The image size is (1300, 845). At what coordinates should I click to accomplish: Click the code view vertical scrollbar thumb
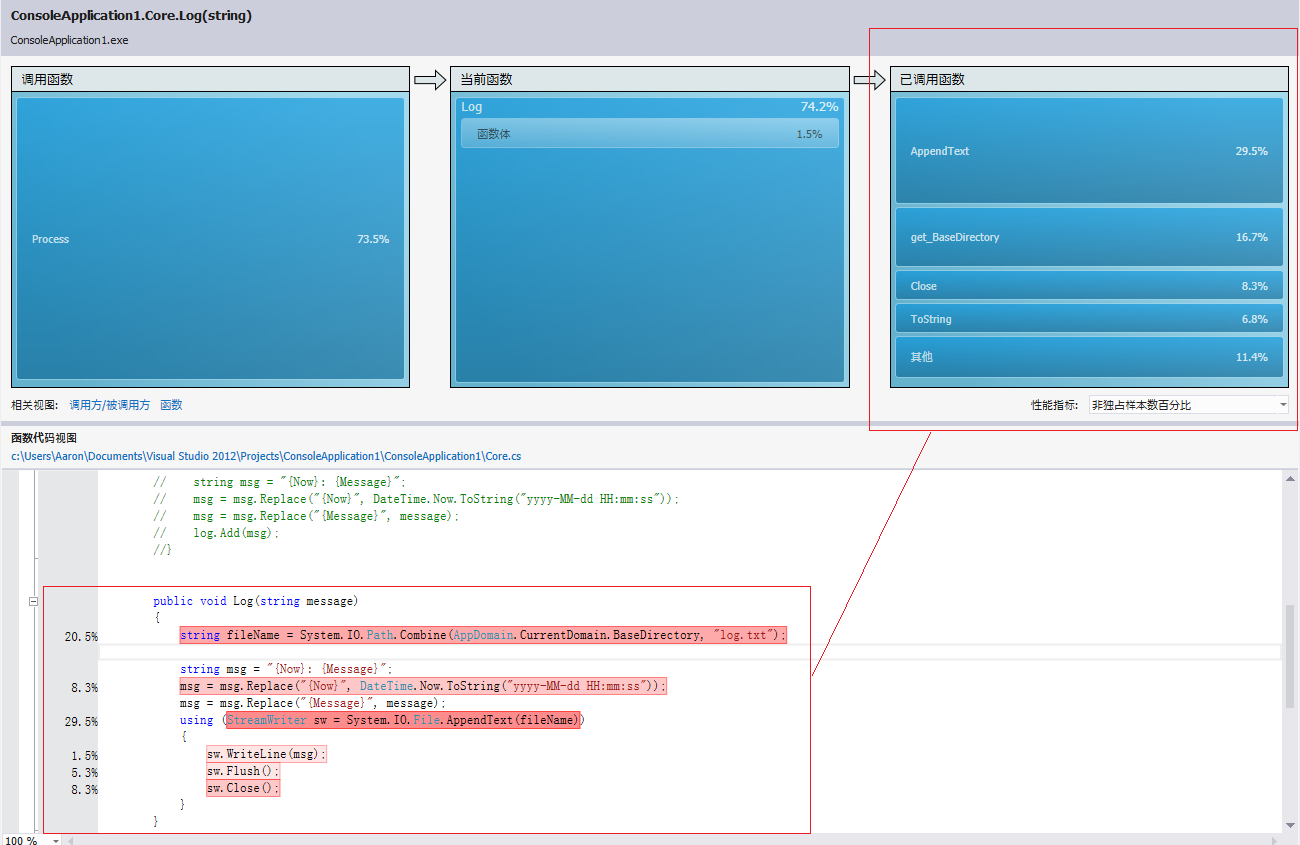(1291, 655)
